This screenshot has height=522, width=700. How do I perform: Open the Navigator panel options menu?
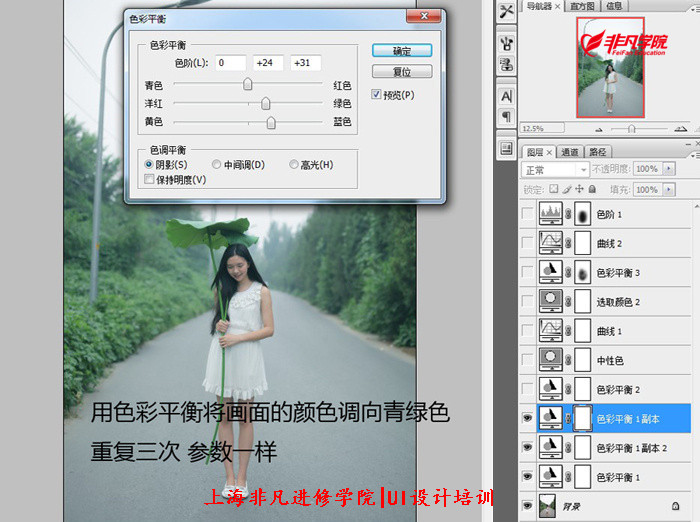pyautogui.click(x=694, y=9)
